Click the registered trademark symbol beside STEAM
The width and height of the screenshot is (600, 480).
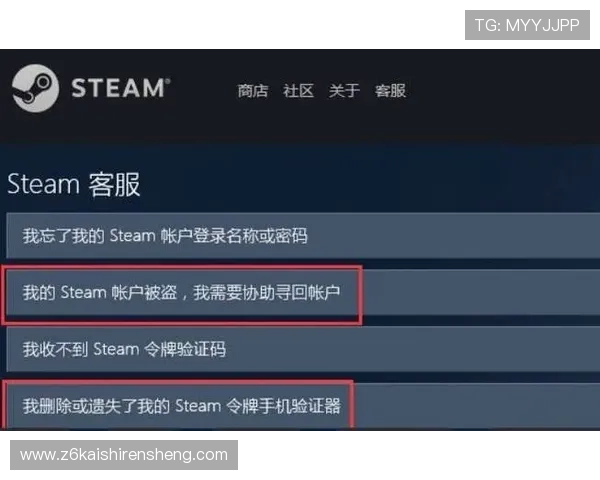pos(168,81)
